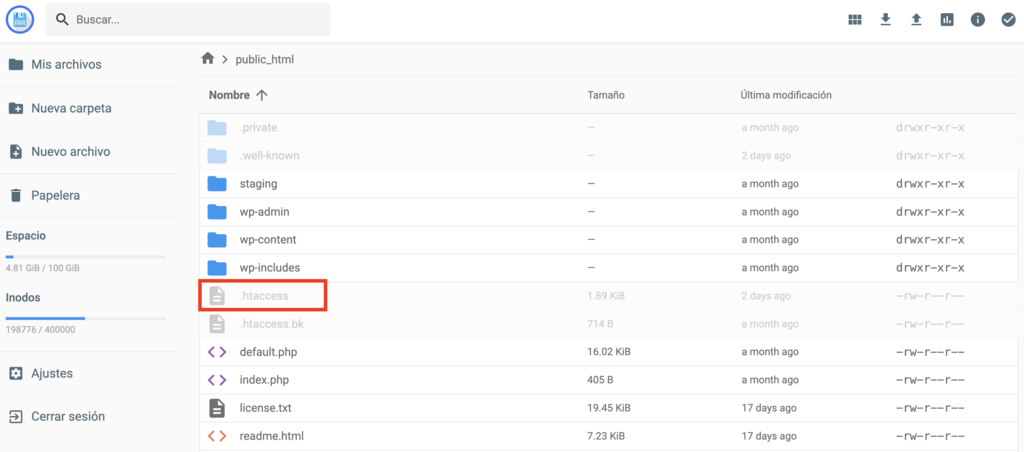Click the Buscar search field
This screenshot has height=452, width=1024.
click(187, 20)
